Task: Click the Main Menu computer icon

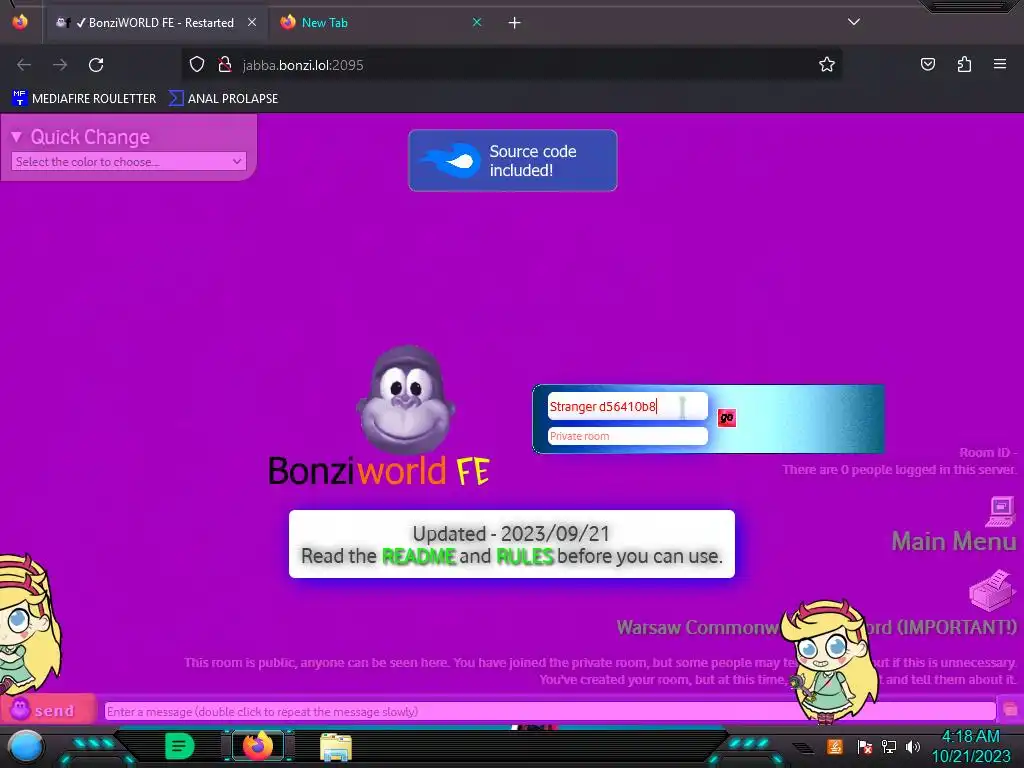Action: click(1000, 511)
